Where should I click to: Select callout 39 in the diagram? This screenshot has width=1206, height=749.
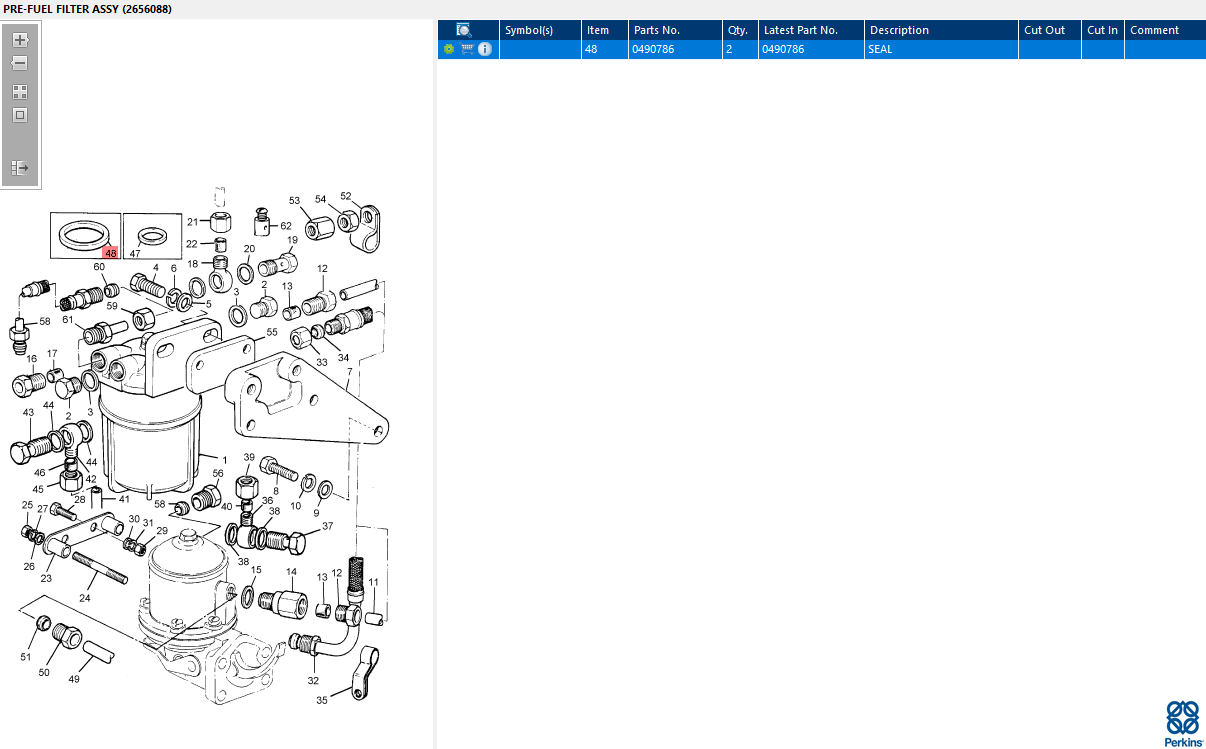click(249, 457)
